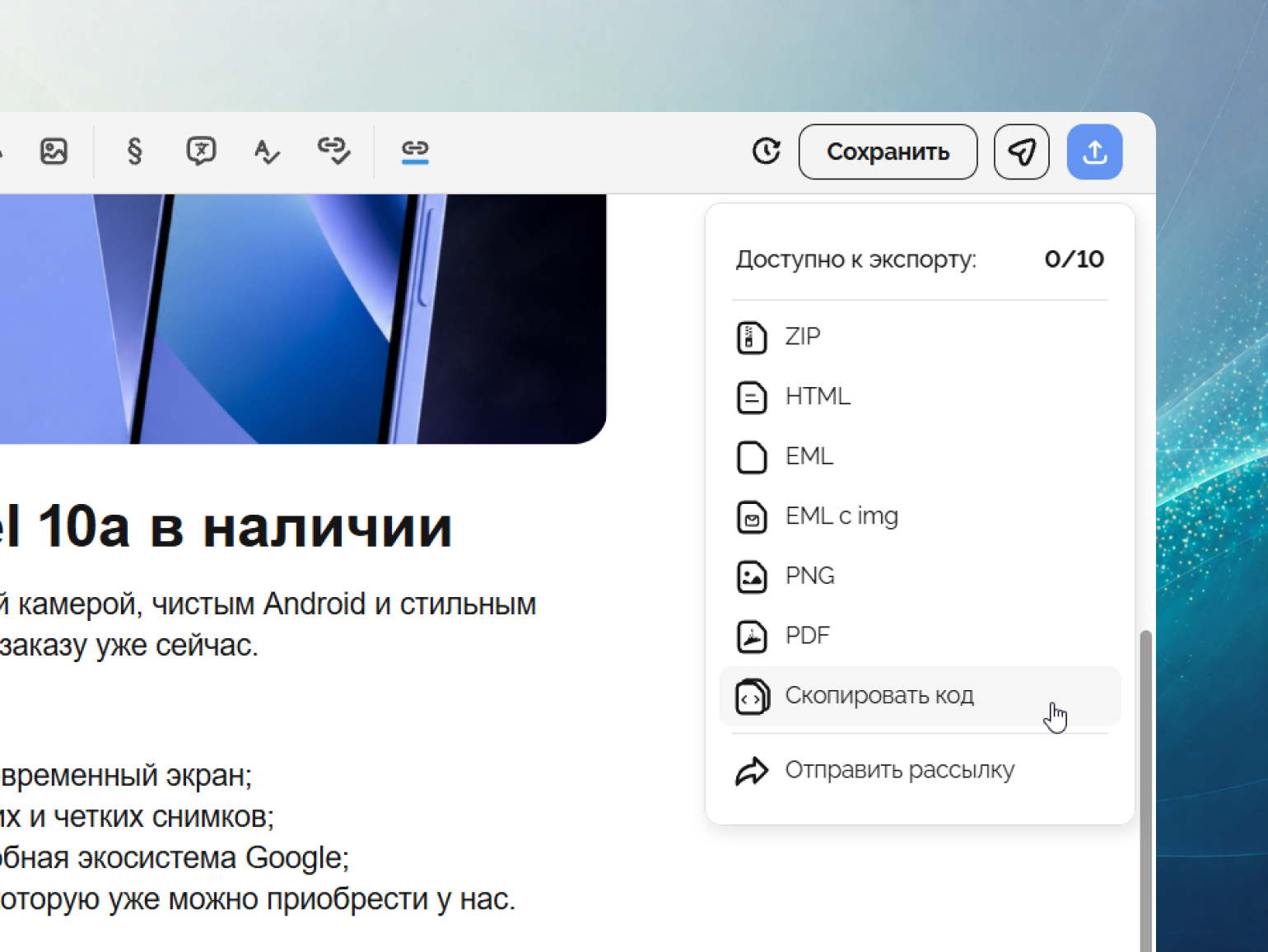The image size is (1268, 952).
Task: Click the paper plane send button
Action: 1022,152
